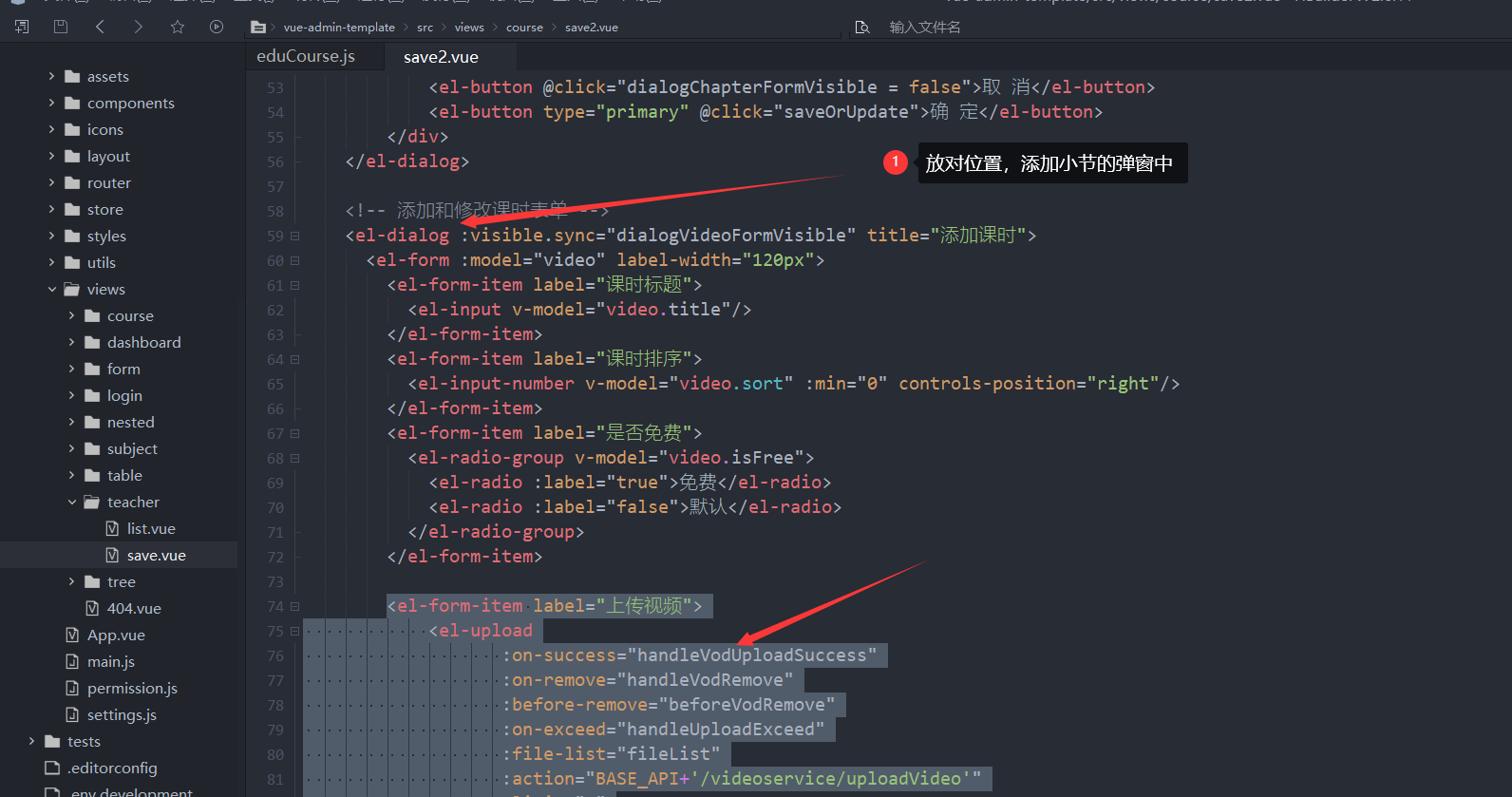The height and width of the screenshot is (797, 1512).
Task: Click "video.isFree" in line 68
Action: coord(731,458)
